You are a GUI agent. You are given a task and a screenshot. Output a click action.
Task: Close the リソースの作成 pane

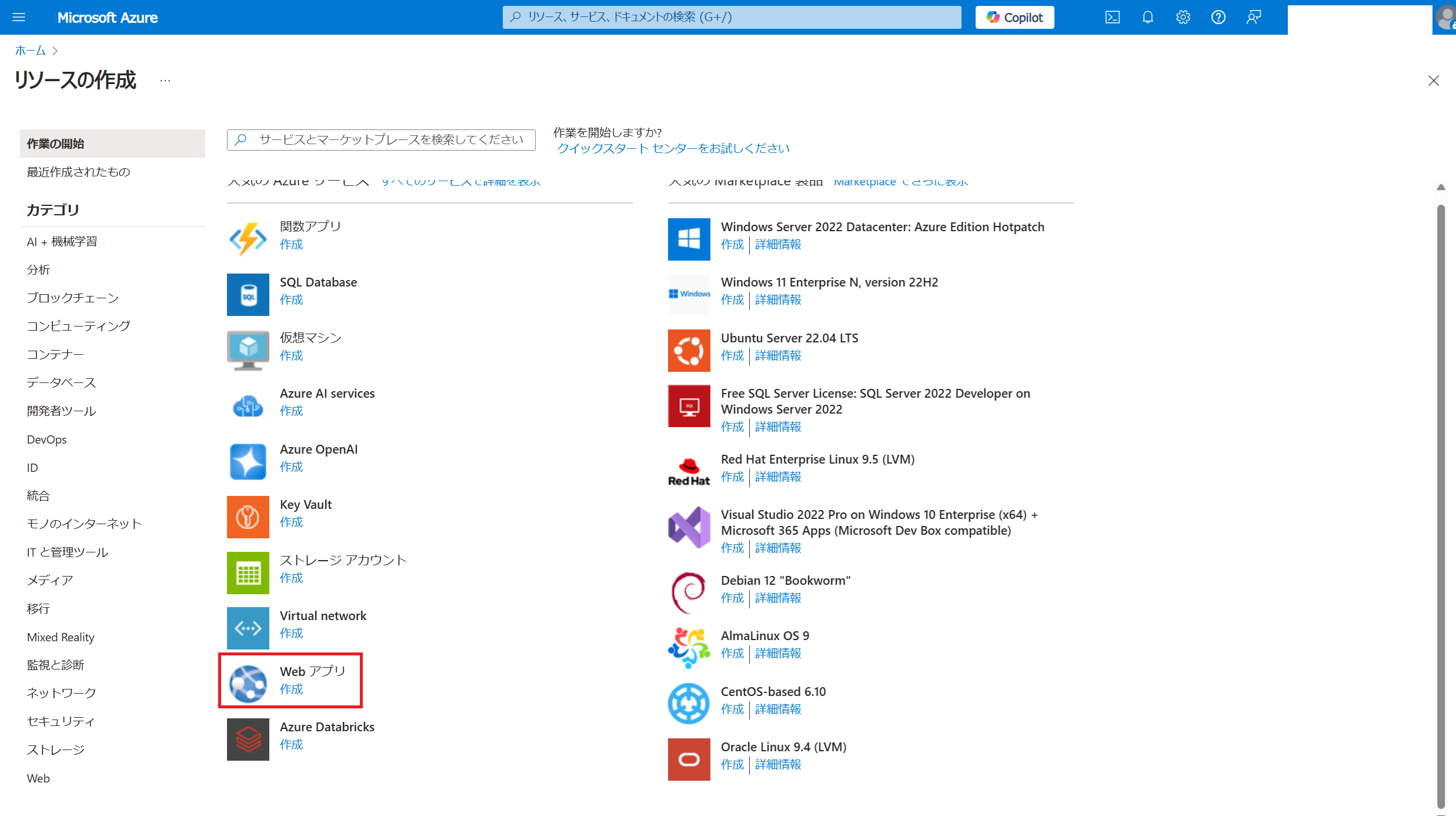point(1434,81)
